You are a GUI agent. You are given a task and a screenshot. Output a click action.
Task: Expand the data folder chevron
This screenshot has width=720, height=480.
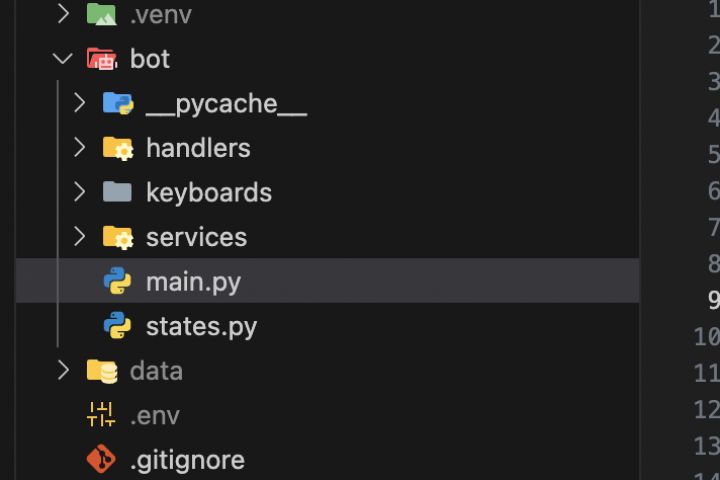tap(63, 371)
